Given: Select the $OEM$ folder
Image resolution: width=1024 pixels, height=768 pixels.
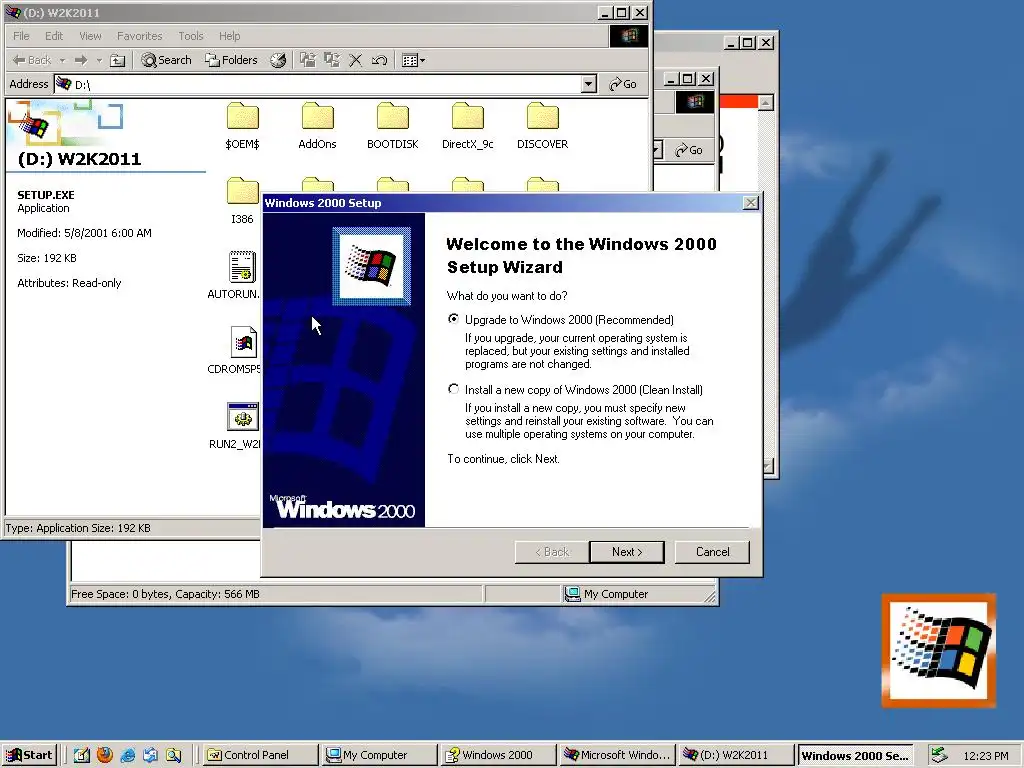Looking at the screenshot, I should tap(242, 126).
